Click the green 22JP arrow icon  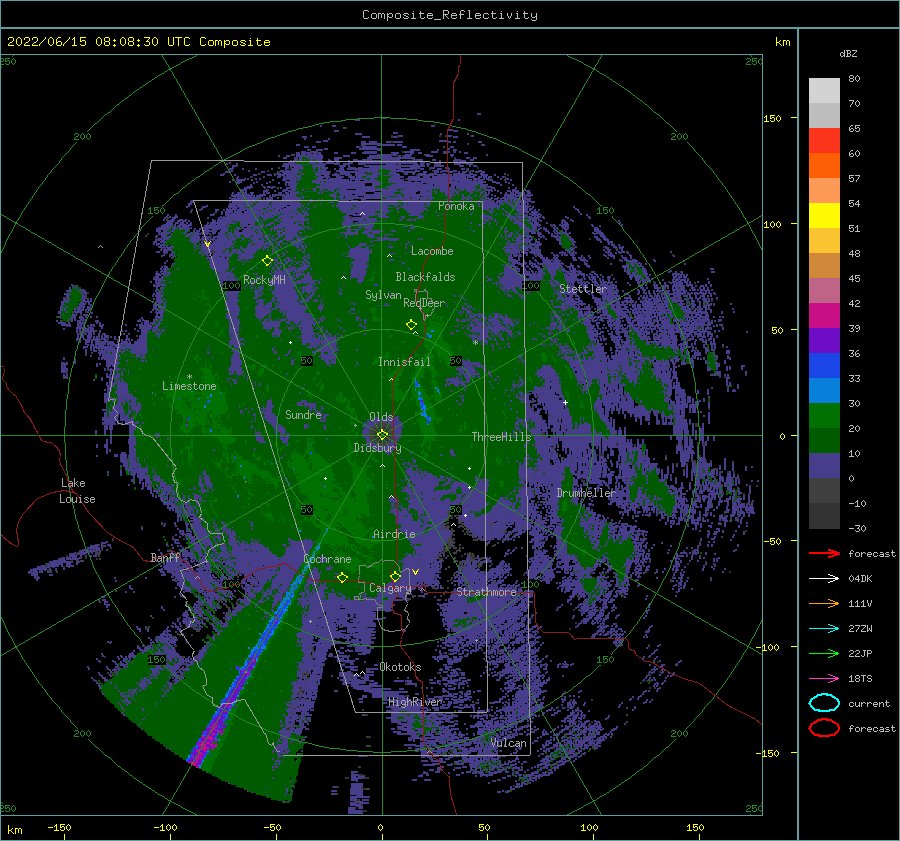click(824, 653)
